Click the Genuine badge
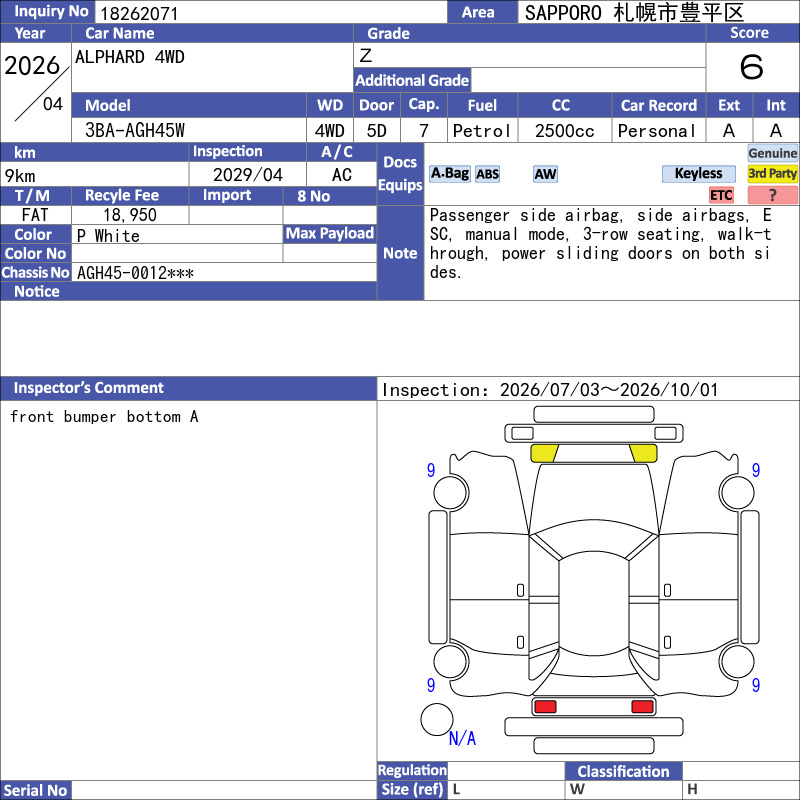Image resolution: width=800 pixels, height=800 pixels. click(772, 153)
